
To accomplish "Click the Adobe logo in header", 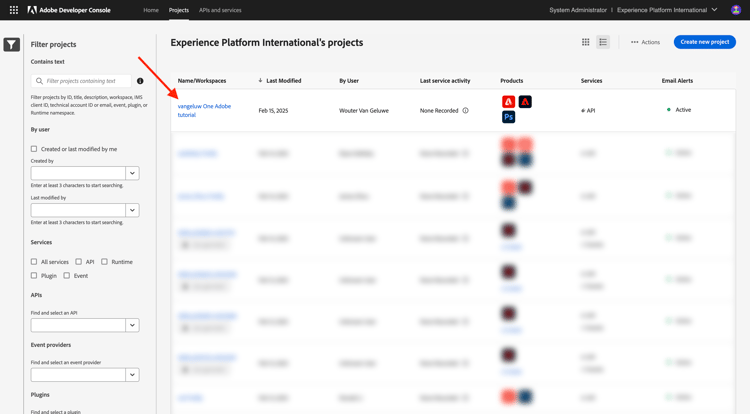I will [32, 10].
